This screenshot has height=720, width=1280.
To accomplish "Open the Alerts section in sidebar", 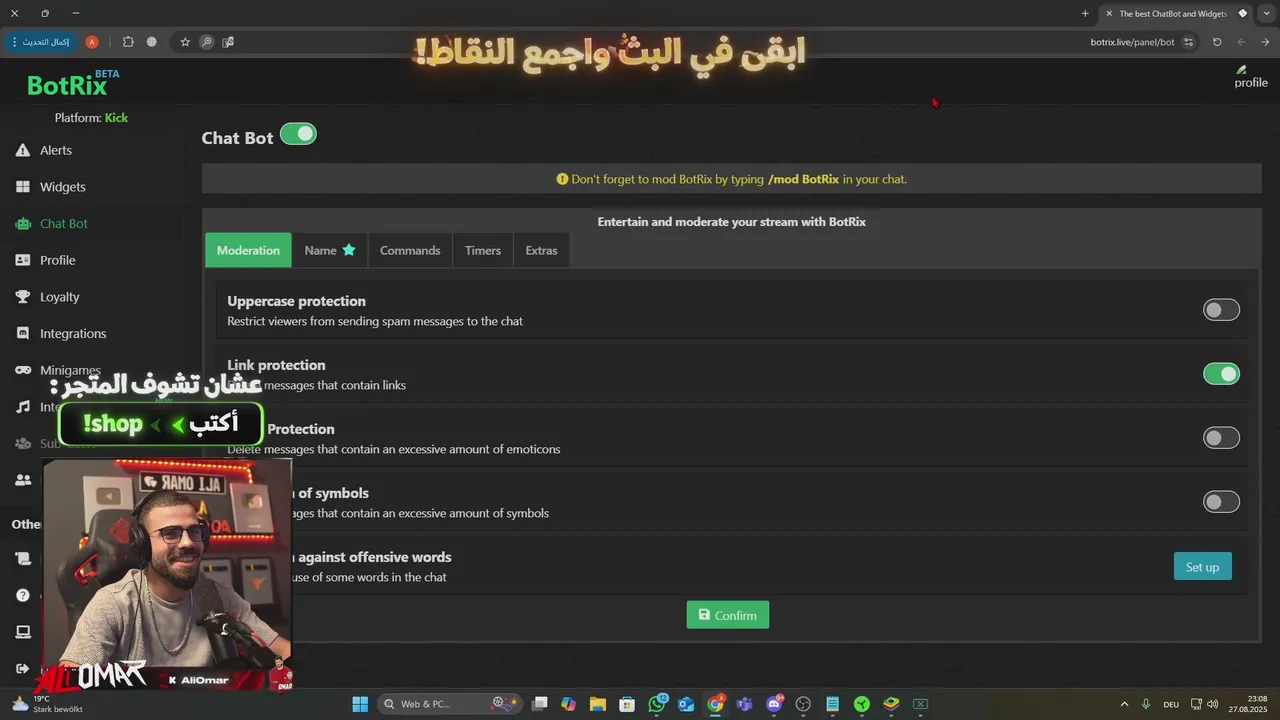I will (55, 150).
